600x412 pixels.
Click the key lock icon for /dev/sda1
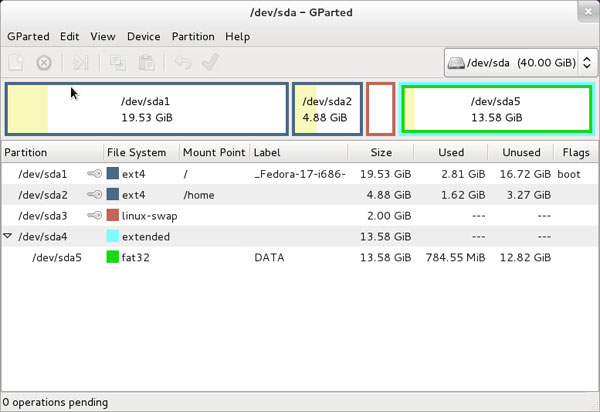(94, 174)
